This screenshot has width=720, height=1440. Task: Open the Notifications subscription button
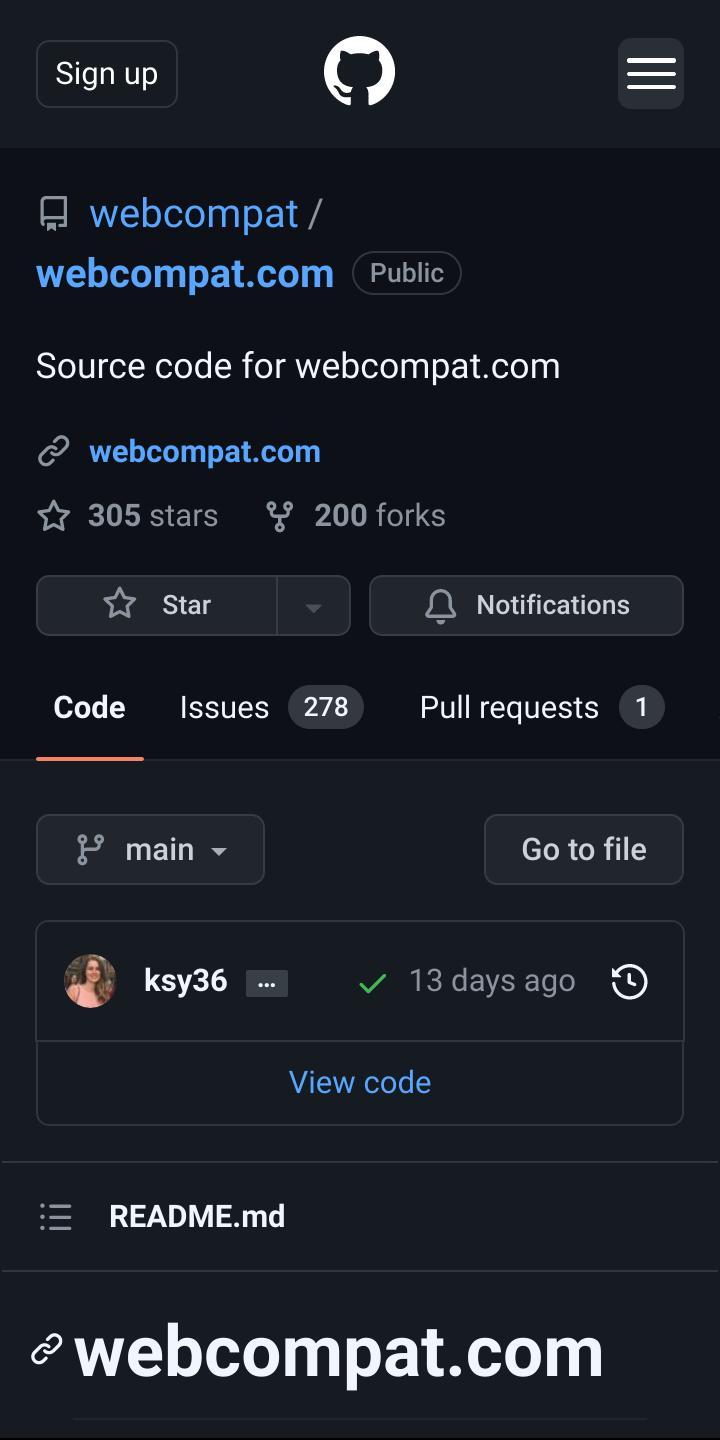coord(526,605)
